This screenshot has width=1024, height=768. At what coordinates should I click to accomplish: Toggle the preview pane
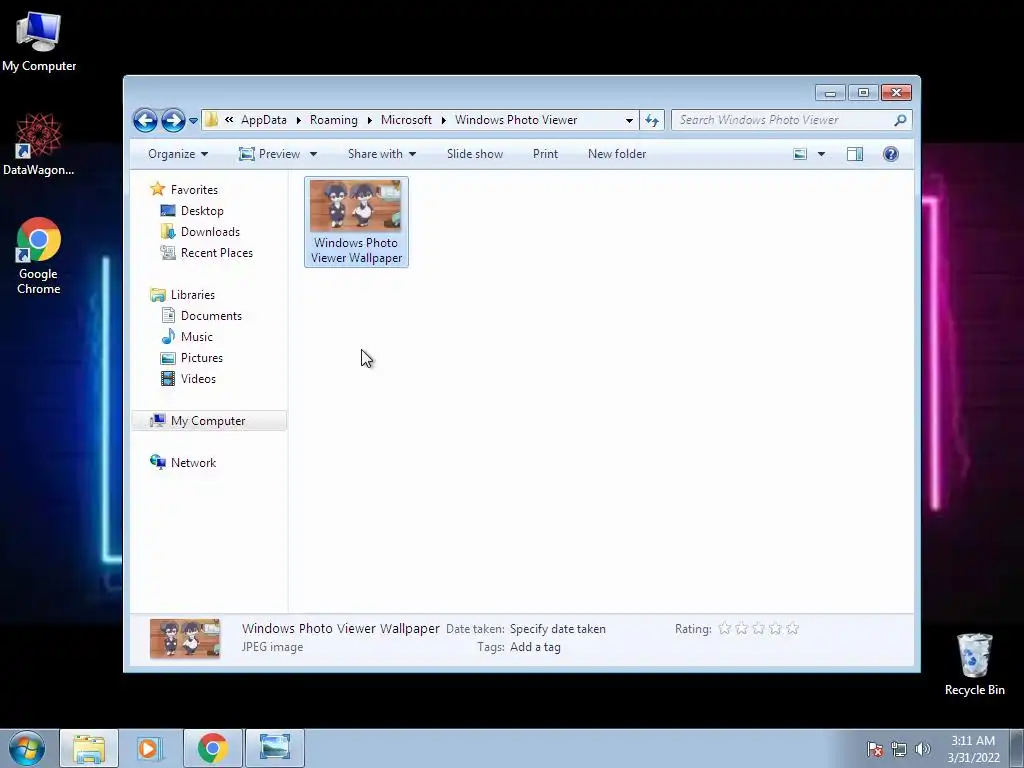[x=855, y=154]
